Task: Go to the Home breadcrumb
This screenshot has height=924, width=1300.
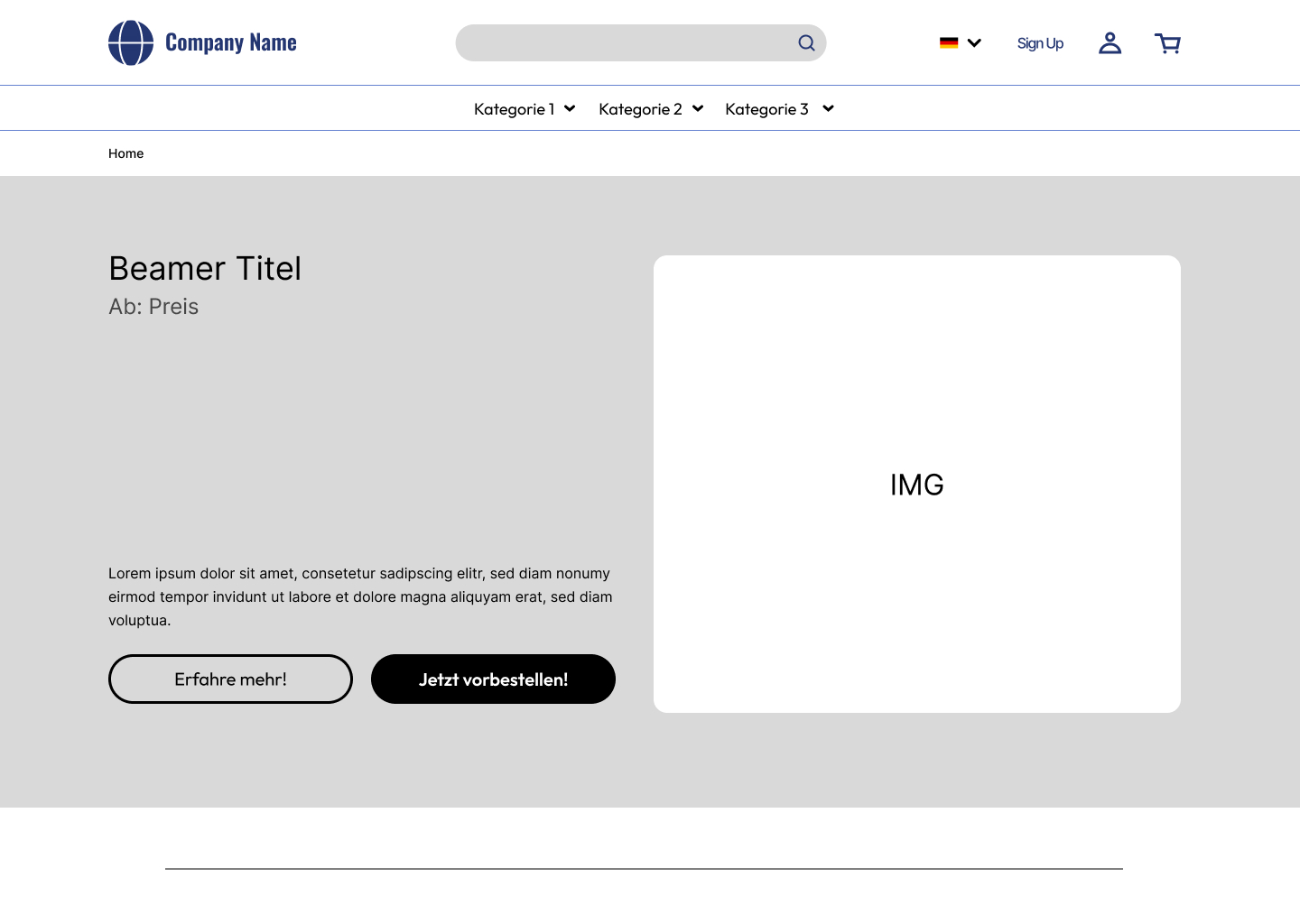Action: 125,153
